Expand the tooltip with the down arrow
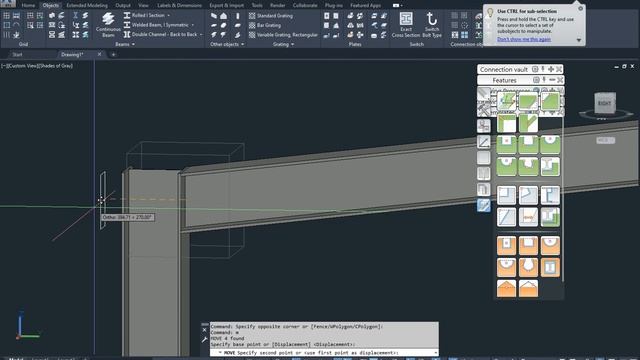 [579, 40]
